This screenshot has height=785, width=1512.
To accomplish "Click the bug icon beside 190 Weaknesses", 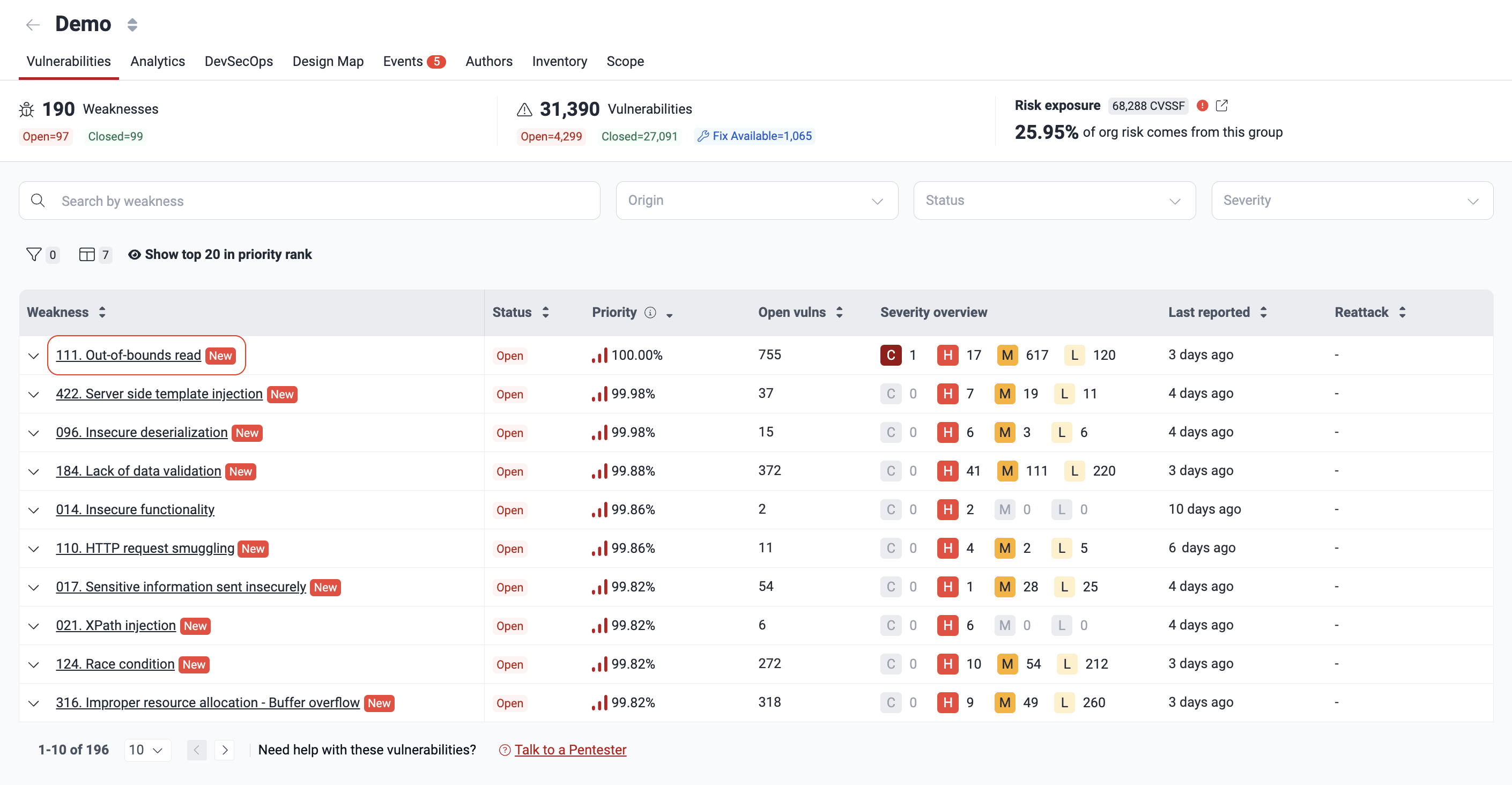I will point(25,109).
